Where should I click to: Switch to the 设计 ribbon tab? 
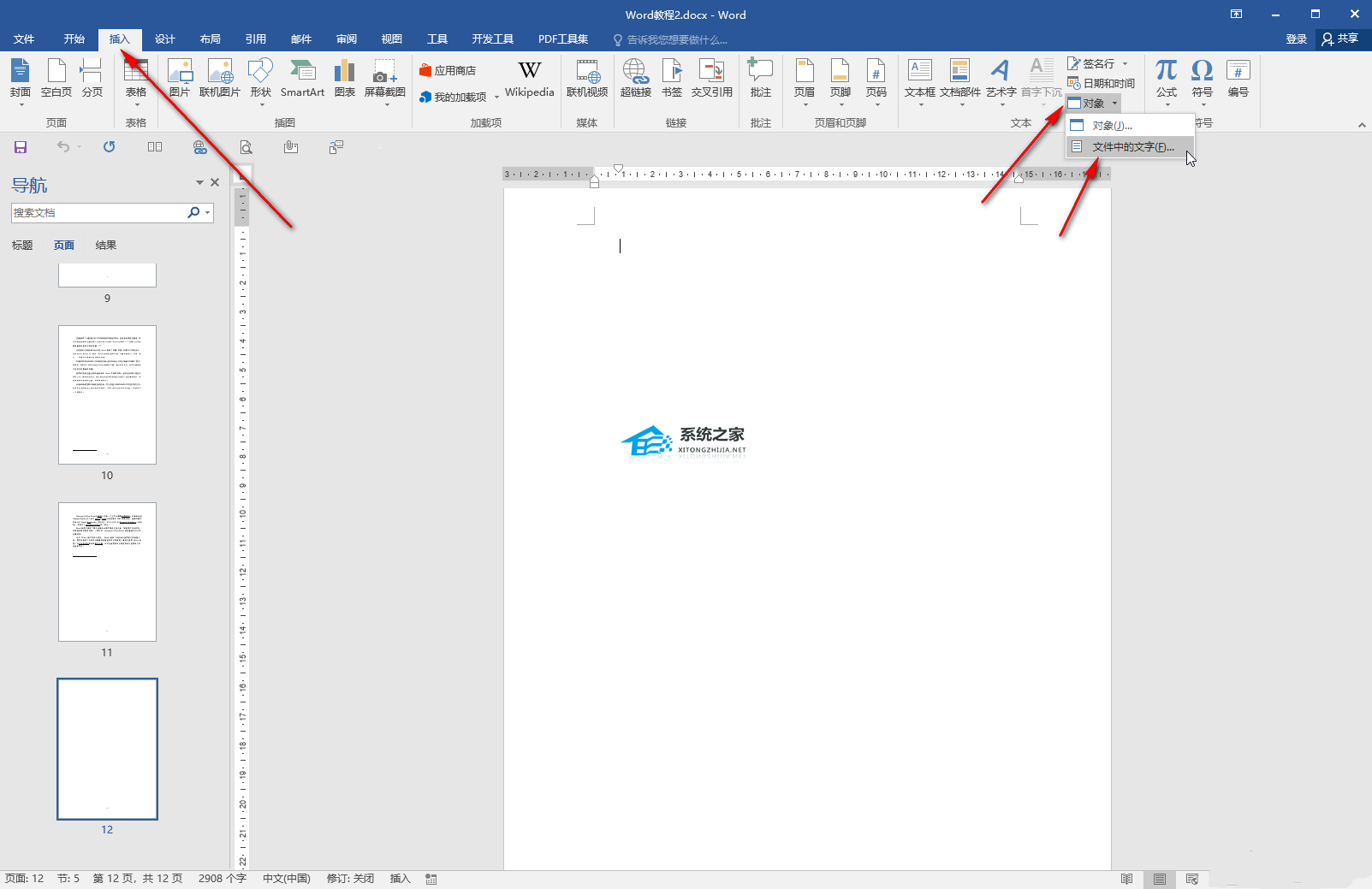(164, 39)
